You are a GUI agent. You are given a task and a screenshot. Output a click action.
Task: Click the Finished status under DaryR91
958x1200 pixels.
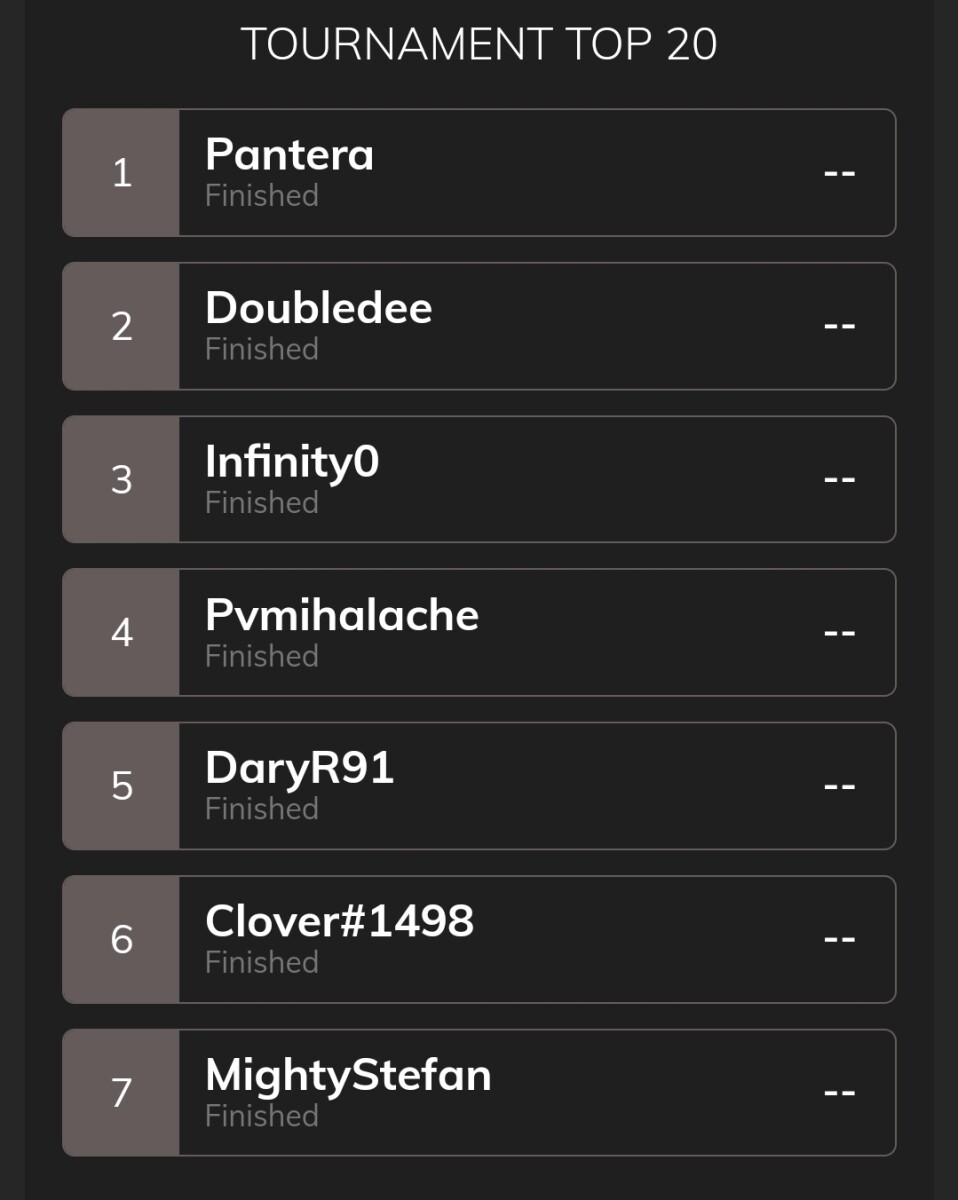click(x=262, y=808)
